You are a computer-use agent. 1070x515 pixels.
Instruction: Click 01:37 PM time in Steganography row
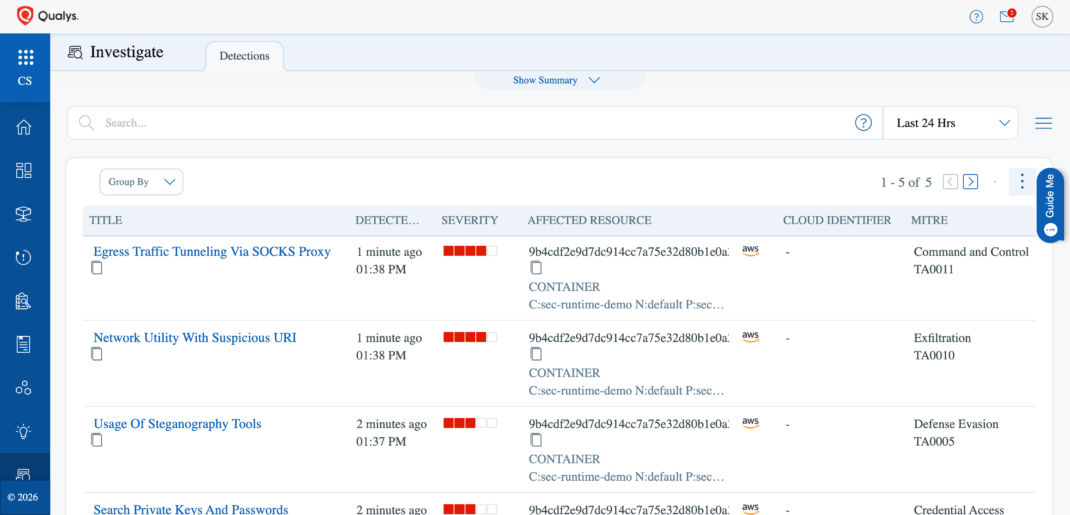coord(381,441)
